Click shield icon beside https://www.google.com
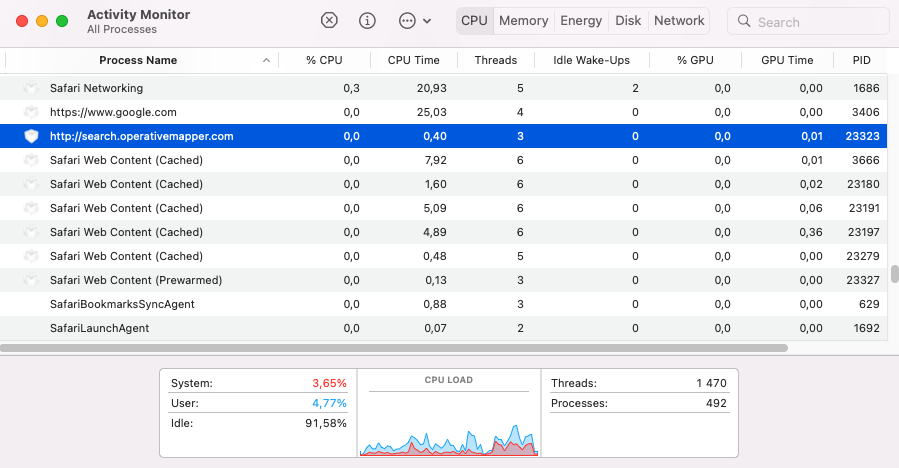The width and height of the screenshot is (899, 468). 32,112
